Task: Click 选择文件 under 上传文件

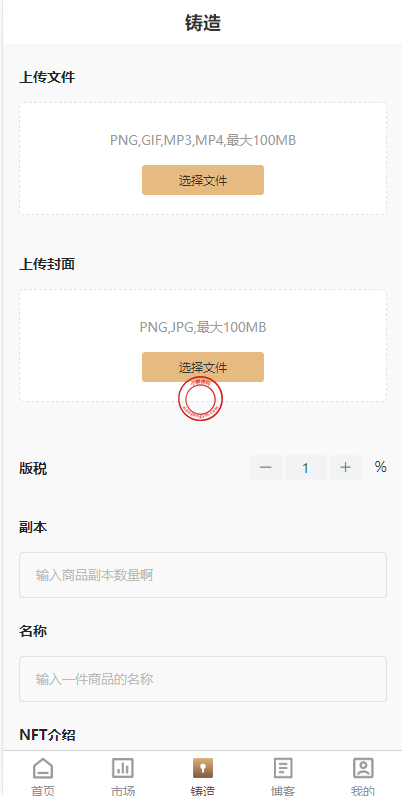Action: [x=203, y=180]
